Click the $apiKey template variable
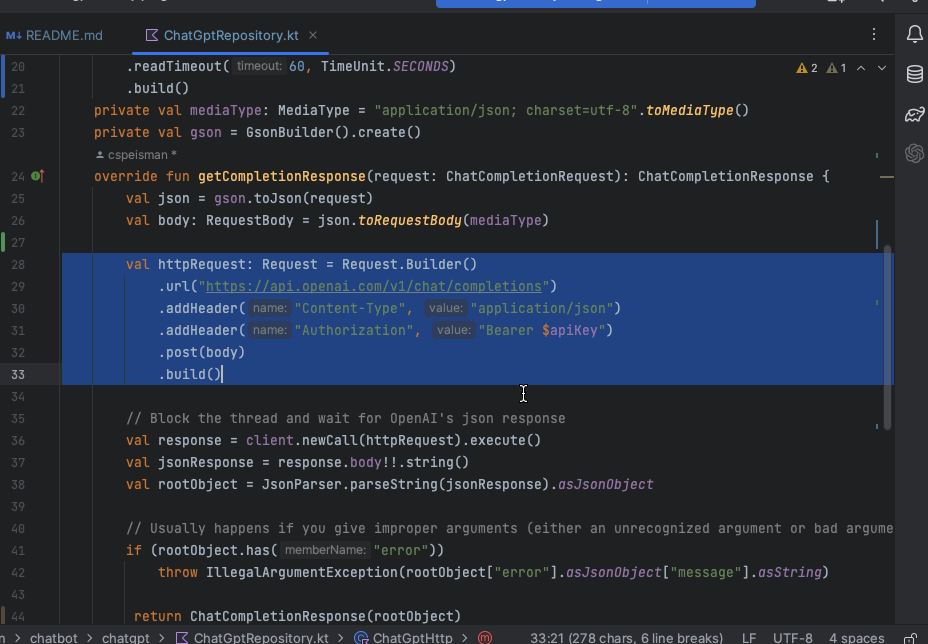Viewport: 928px width, 644px height. (x=569, y=330)
